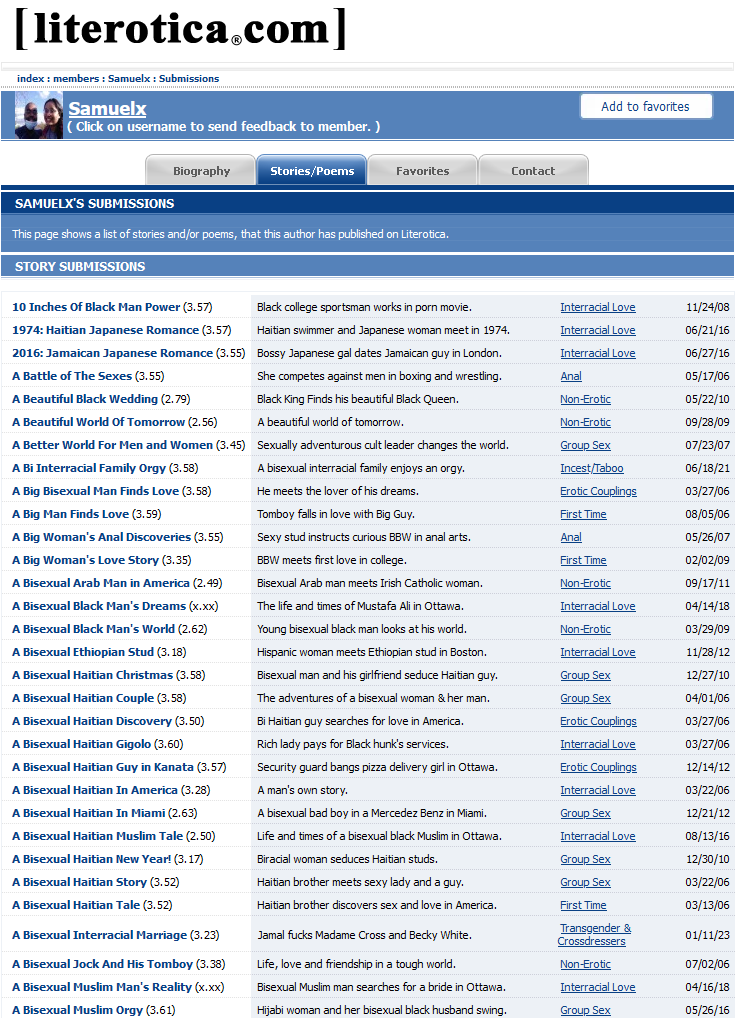
Task: Click the Samuelx username heading
Action: (107, 108)
